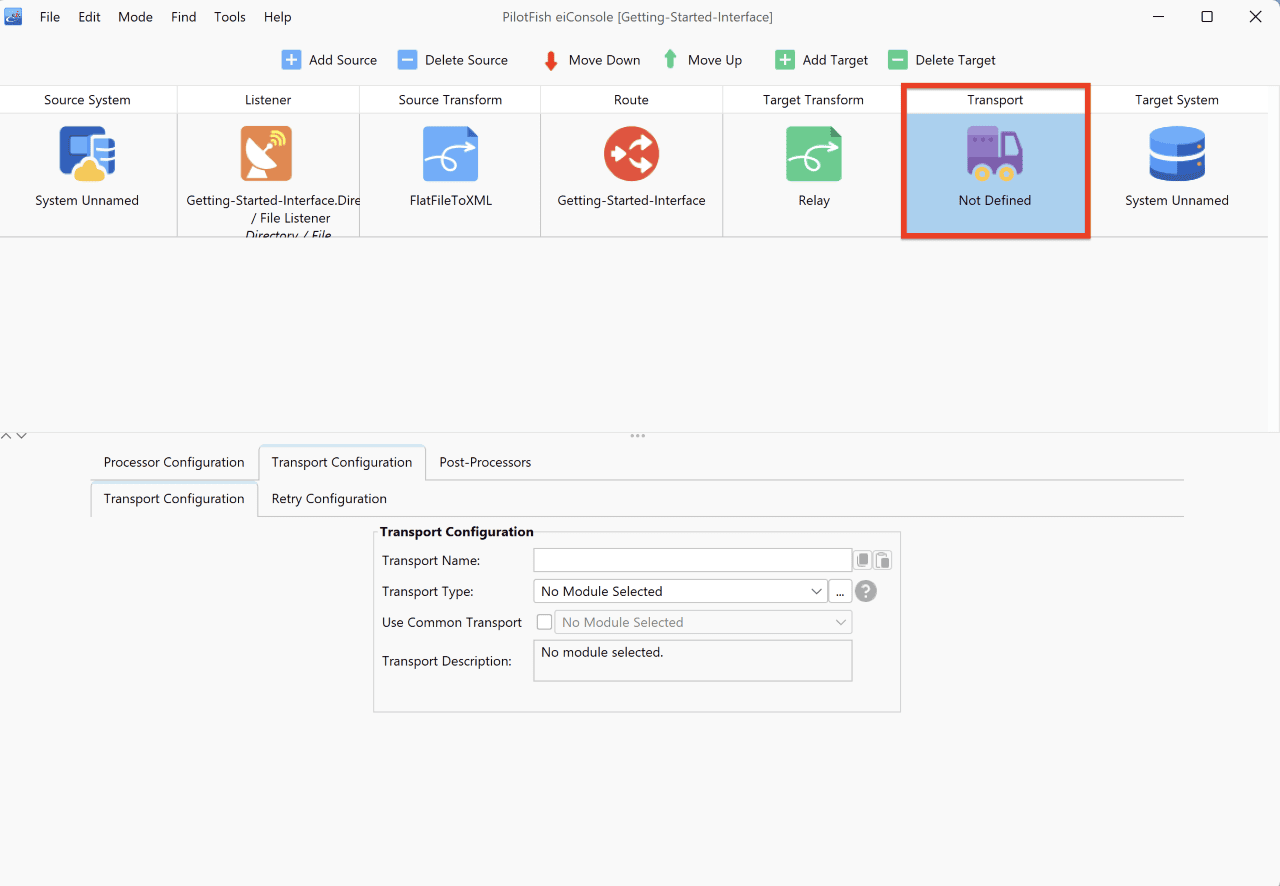Screen dimensions: 1280x886
Task: Click the split pane drag handle dots
Action: click(637, 436)
